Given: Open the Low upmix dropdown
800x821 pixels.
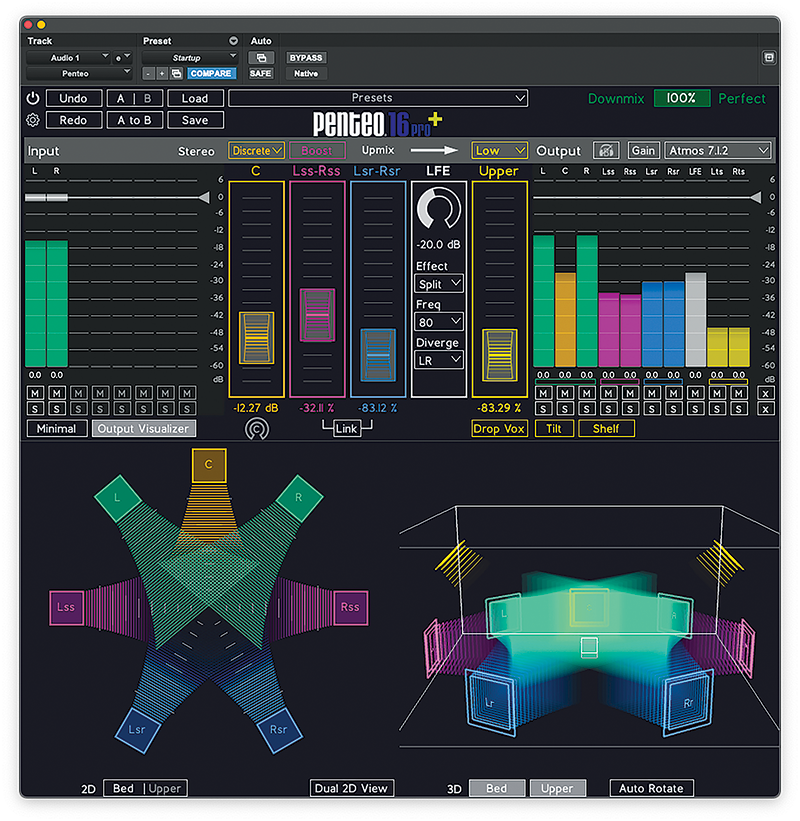Looking at the screenshot, I should (x=499, y=151).
